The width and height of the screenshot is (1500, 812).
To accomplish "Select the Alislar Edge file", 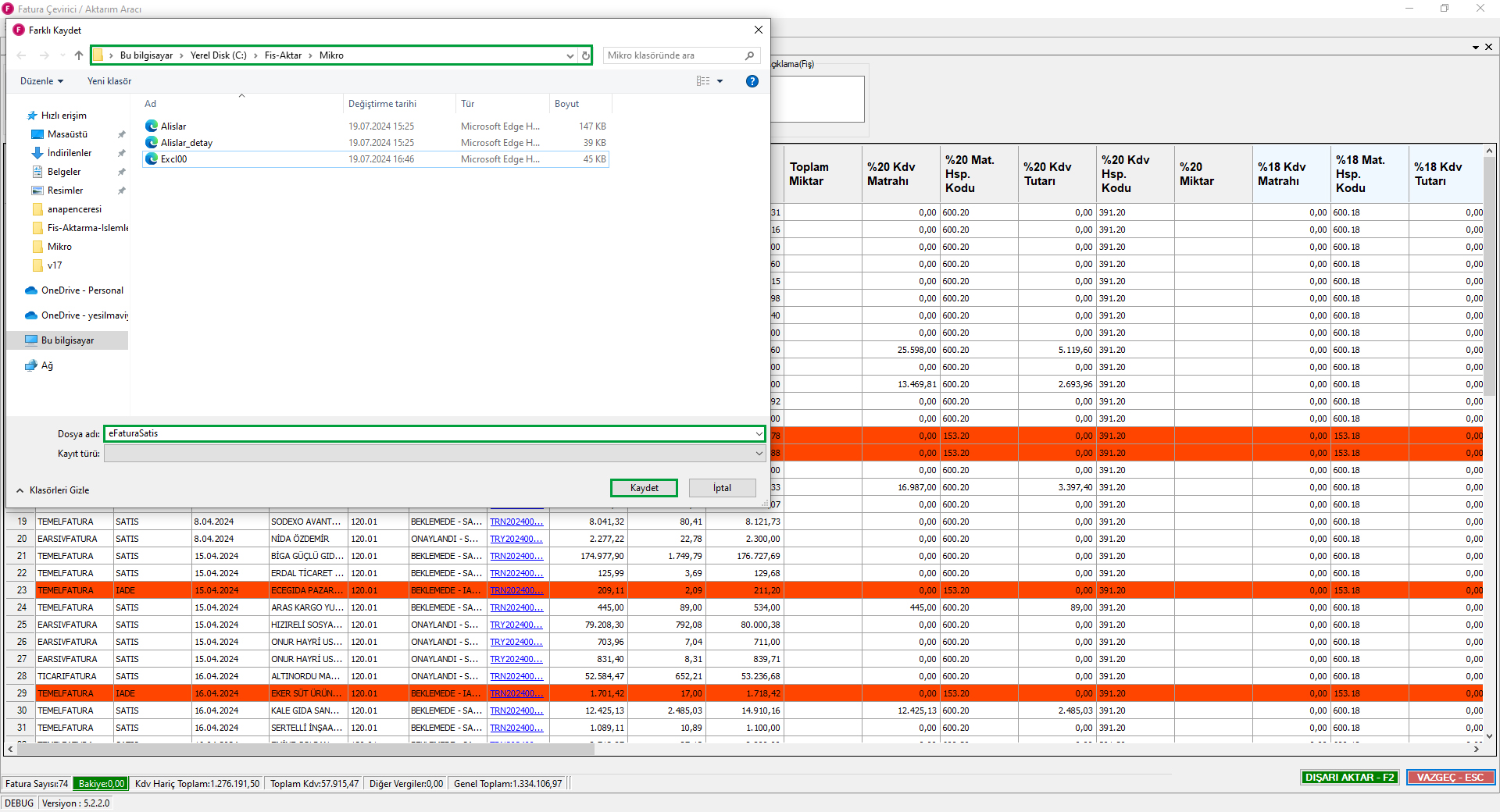I will pyautogui.click(x=173, y=126).
